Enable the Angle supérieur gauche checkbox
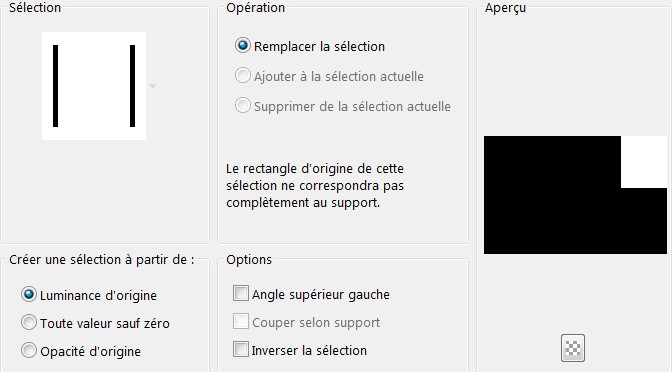672x372 pixels. pyautogui.click(x=240, y=294)
